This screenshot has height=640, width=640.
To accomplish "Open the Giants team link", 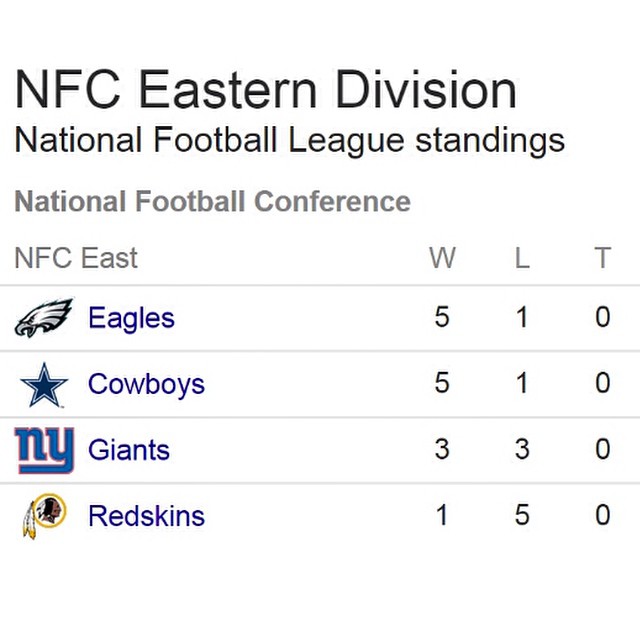I will tap(129, 450).
